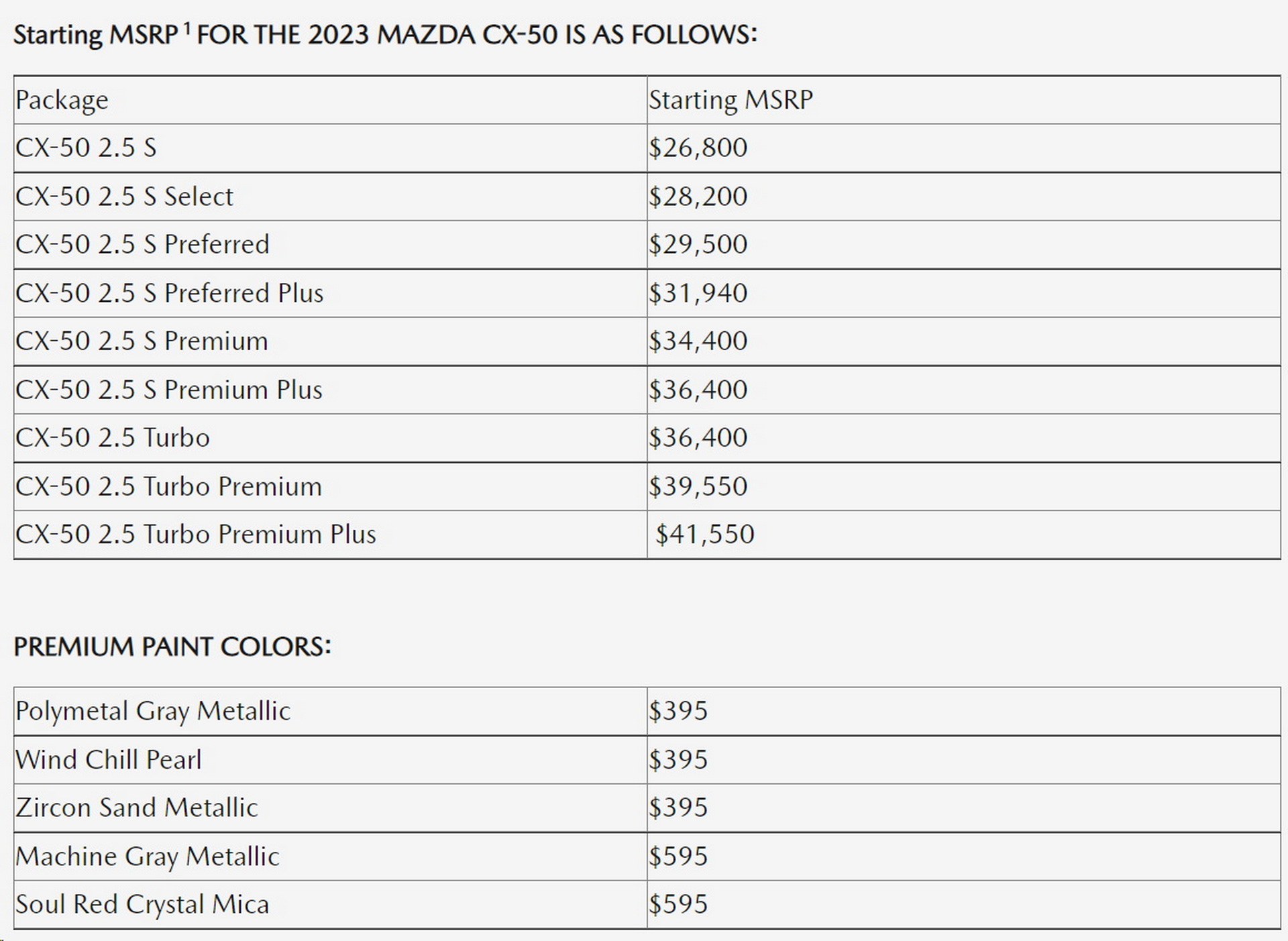Select the "CX-50 2.5 Turbo Premium Plus" row label

[195, 535]
